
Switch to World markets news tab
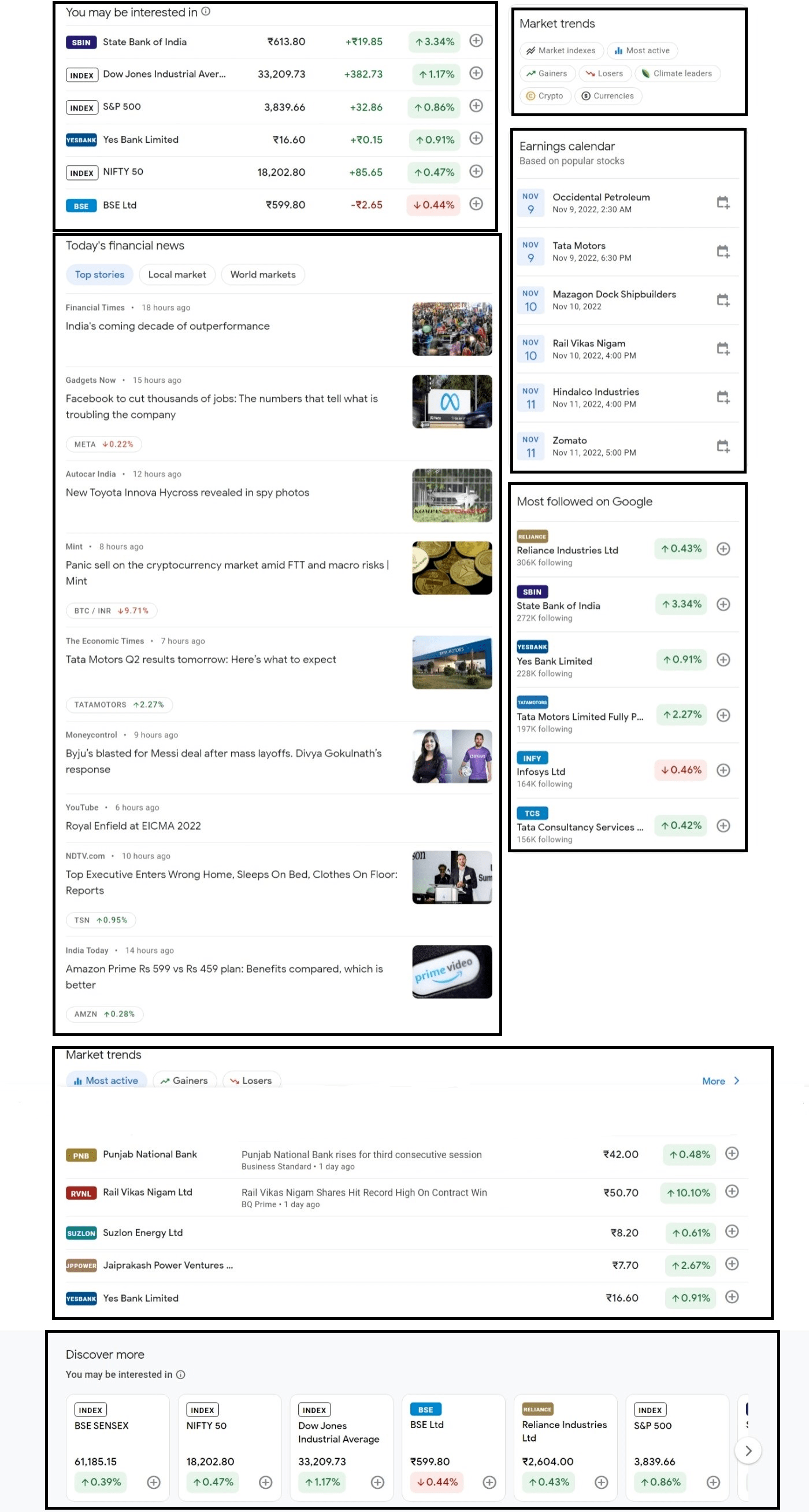(263, 275)
